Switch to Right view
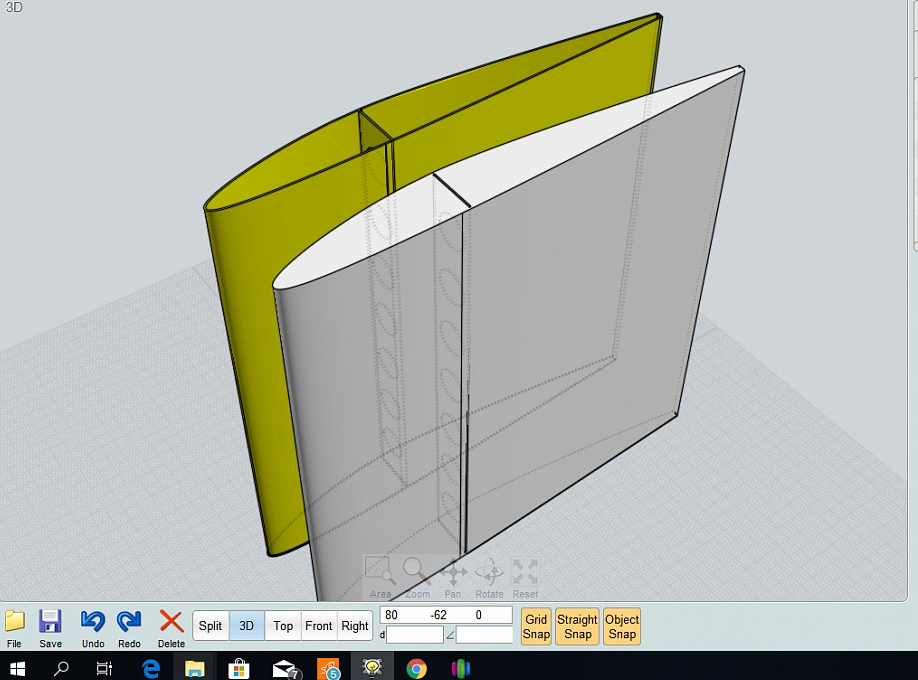The height and width of the screenshot is (680, 918). pyautogui.click(x=355, y=626)
